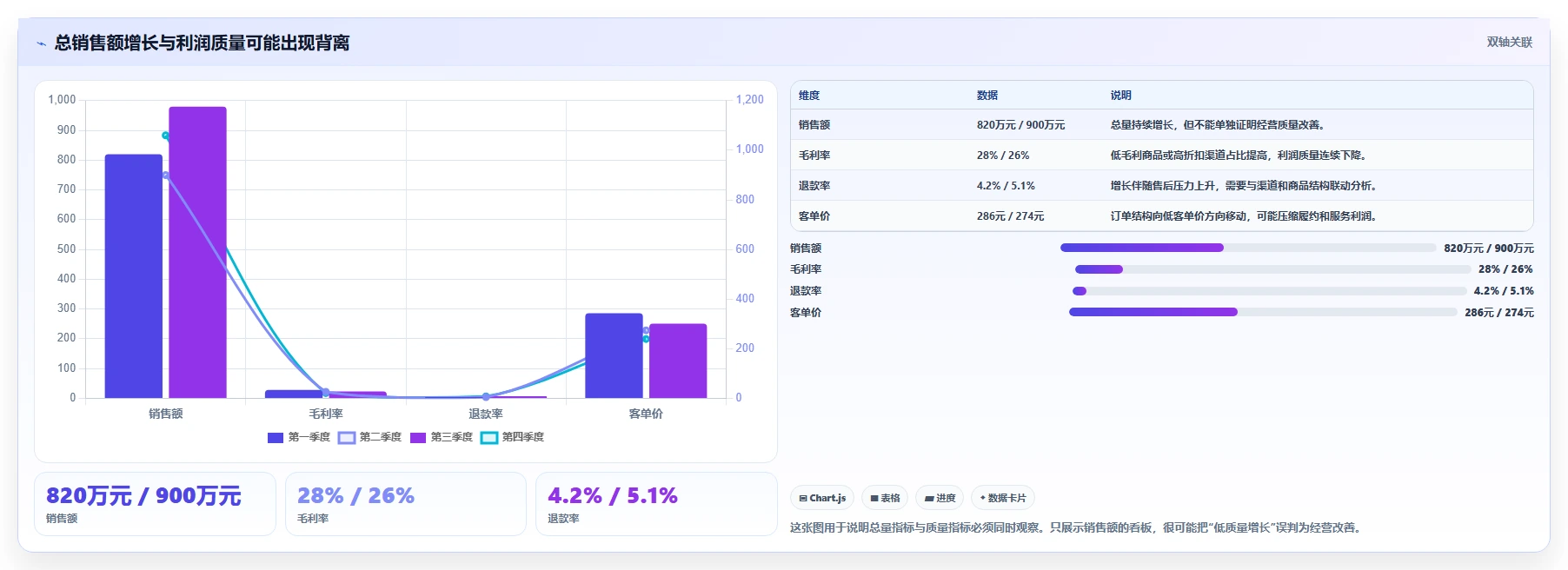Click the 毛利率 x-axis label in chart

point(326,414)
